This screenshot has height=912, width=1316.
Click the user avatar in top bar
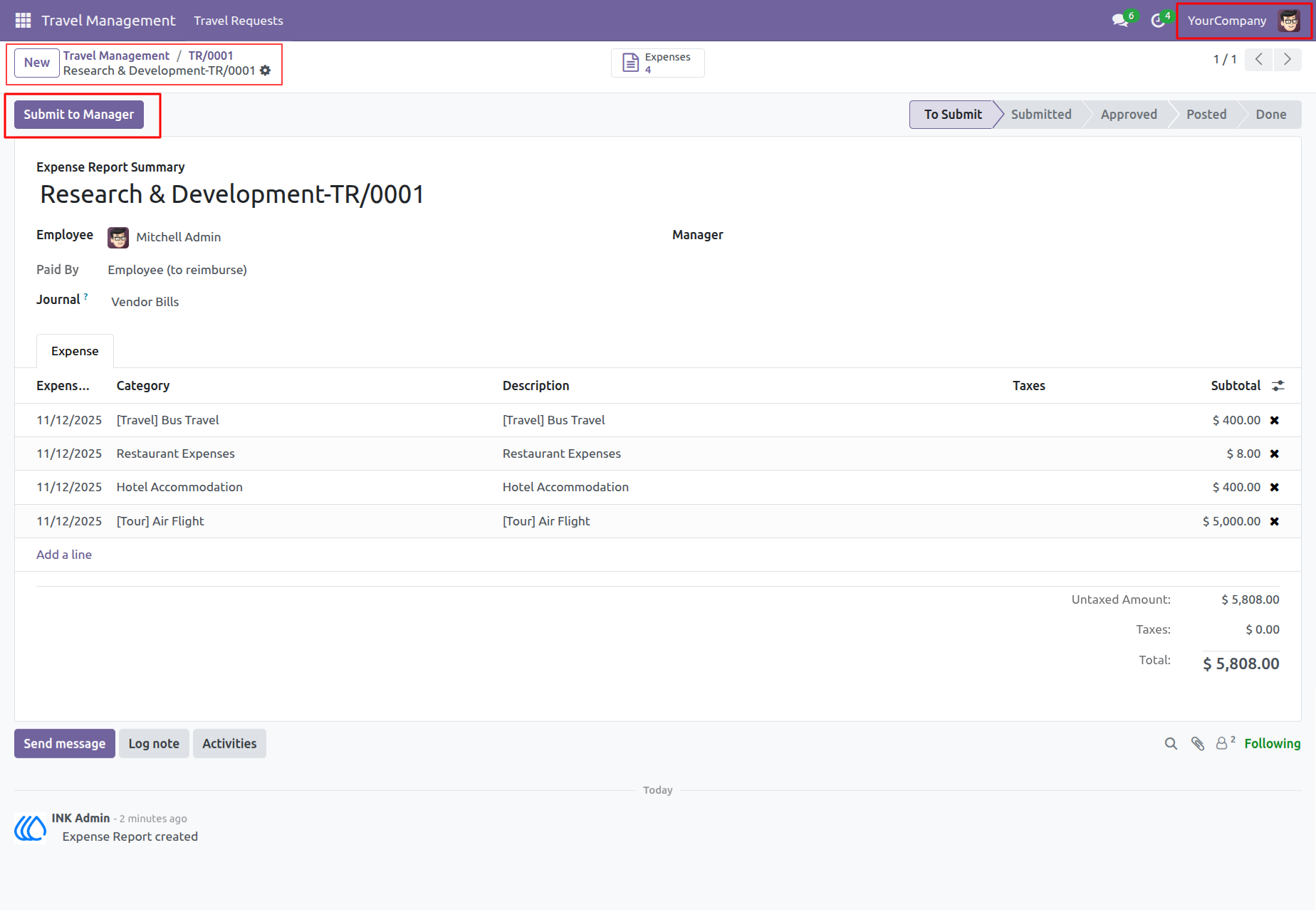tap(1289, 21)
